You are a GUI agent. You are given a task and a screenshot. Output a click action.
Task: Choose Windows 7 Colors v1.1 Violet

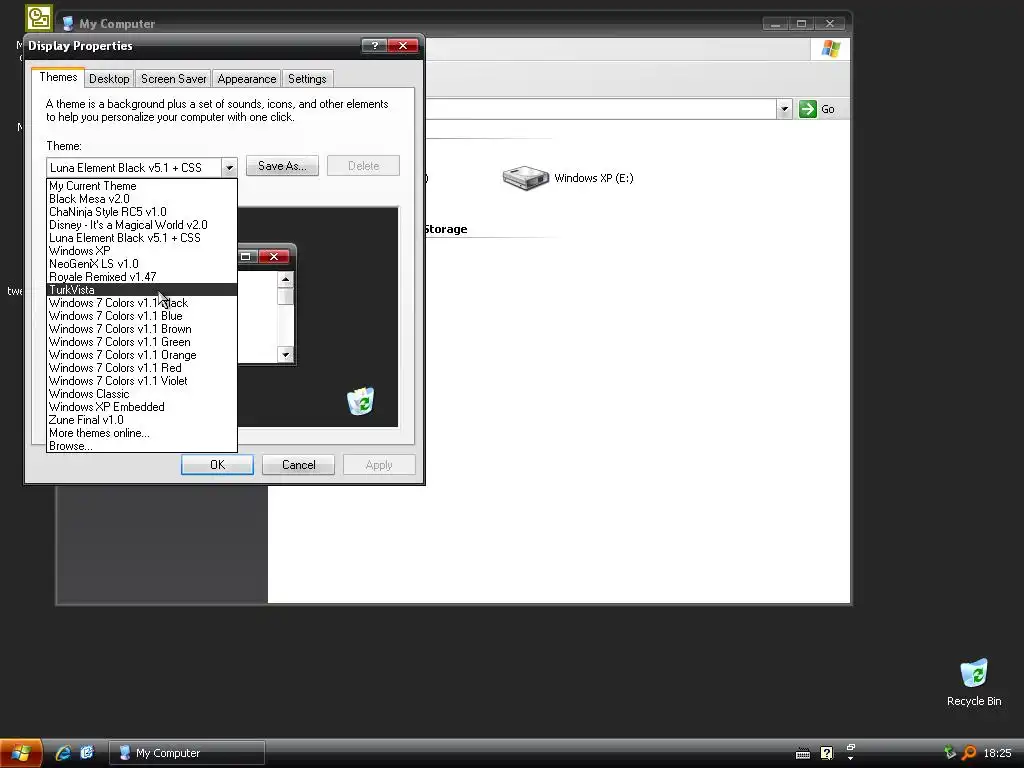click(142, 381)
